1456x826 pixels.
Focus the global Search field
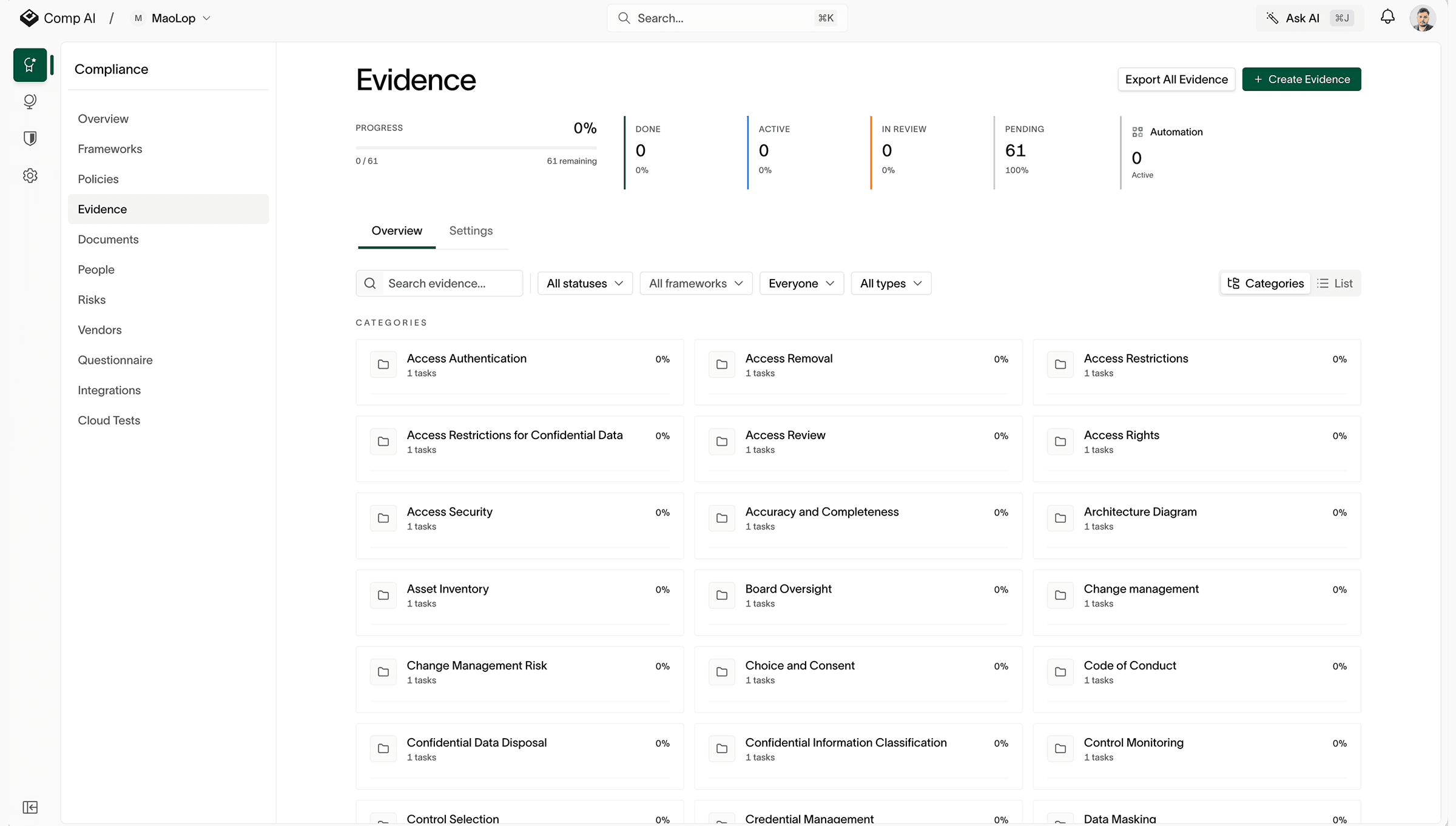727,18
